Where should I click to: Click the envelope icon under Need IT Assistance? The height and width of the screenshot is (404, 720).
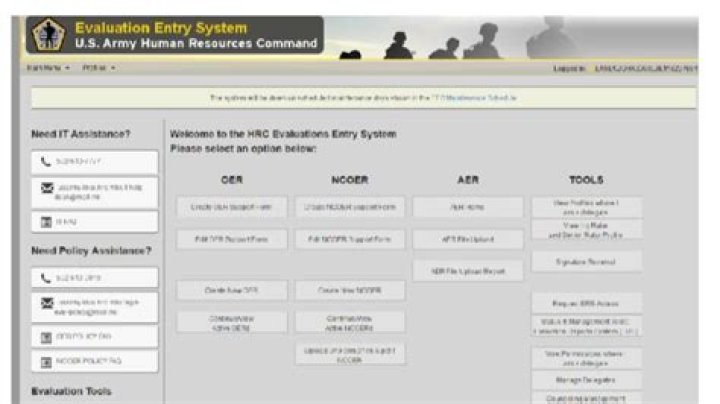tap(47, 188)
